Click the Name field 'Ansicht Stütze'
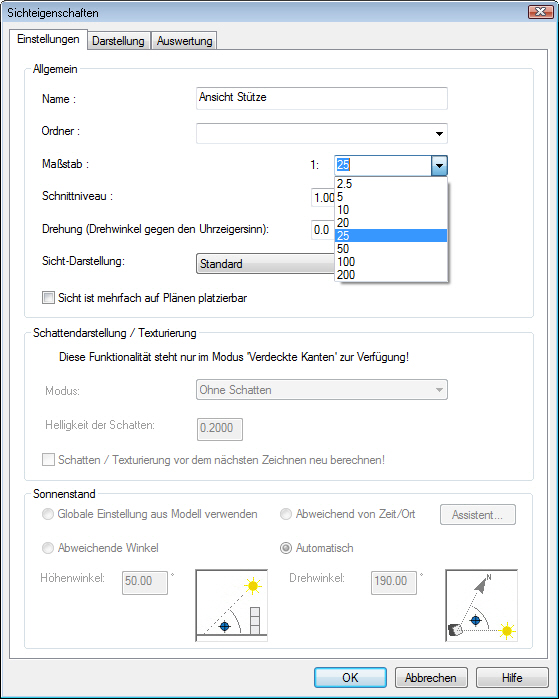Screen dimensions: 559x699 coord(322,98)
